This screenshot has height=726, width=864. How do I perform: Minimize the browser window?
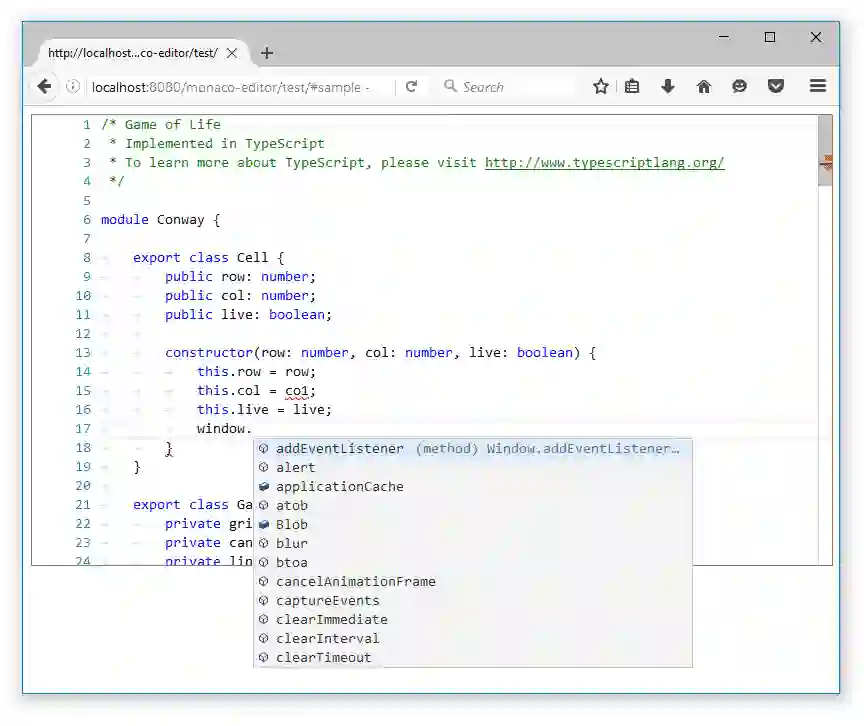tap(724, 37)
